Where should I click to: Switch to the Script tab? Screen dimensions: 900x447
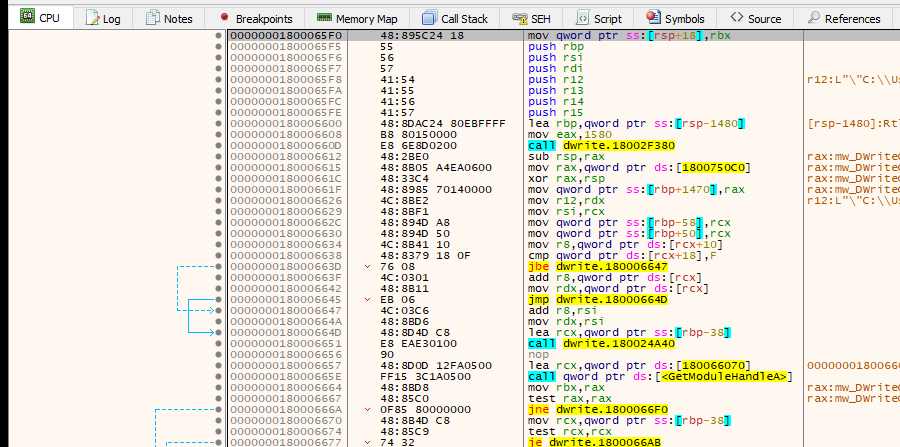tap(599, 18)
